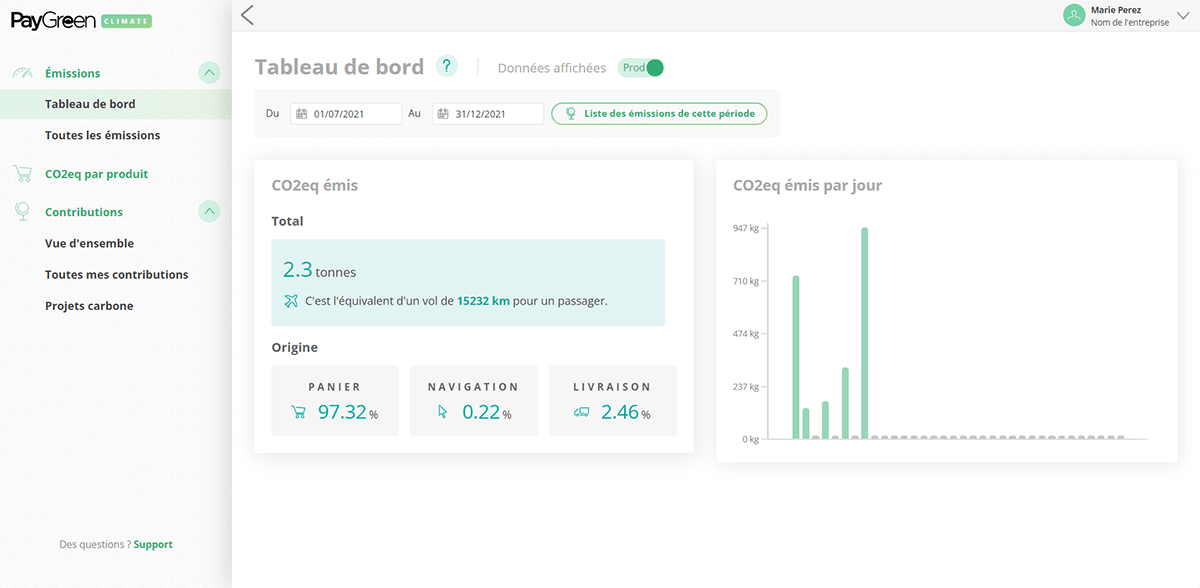This screenshot has height=588, width=1200.
Task: Click the tree icon beside Contributions
Action: 22,212
